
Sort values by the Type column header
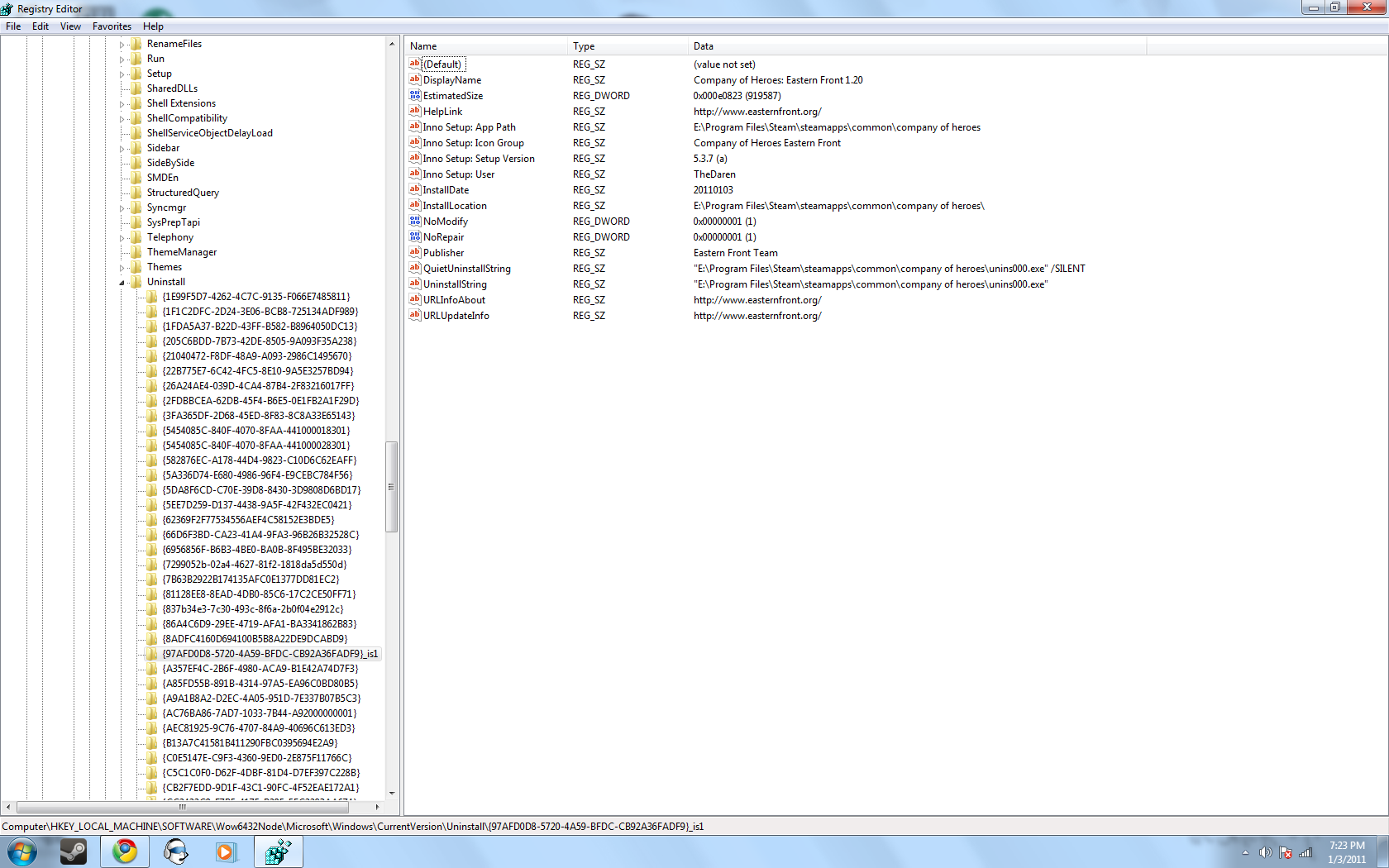[x=628, y=46]
